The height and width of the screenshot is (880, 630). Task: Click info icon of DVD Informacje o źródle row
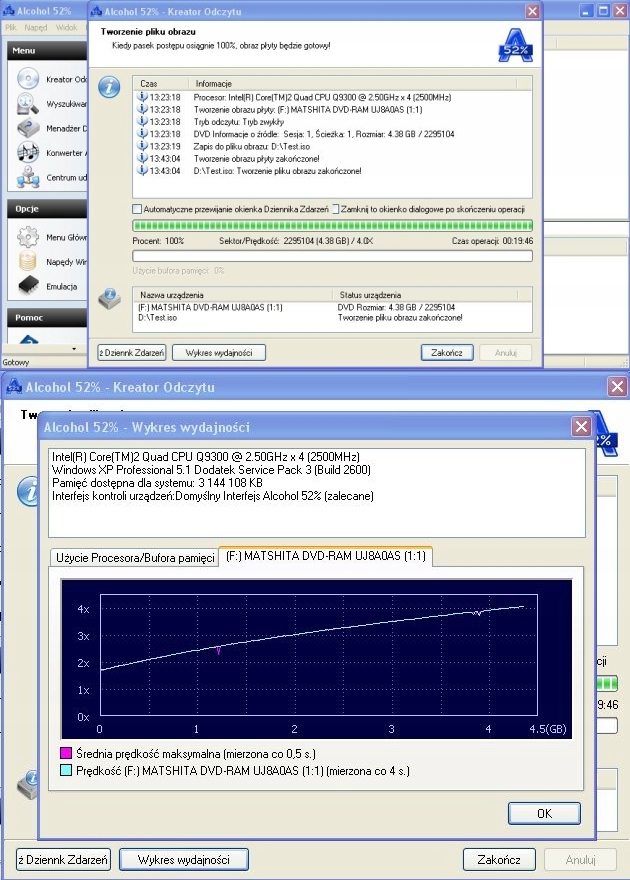tap(142, 134)
